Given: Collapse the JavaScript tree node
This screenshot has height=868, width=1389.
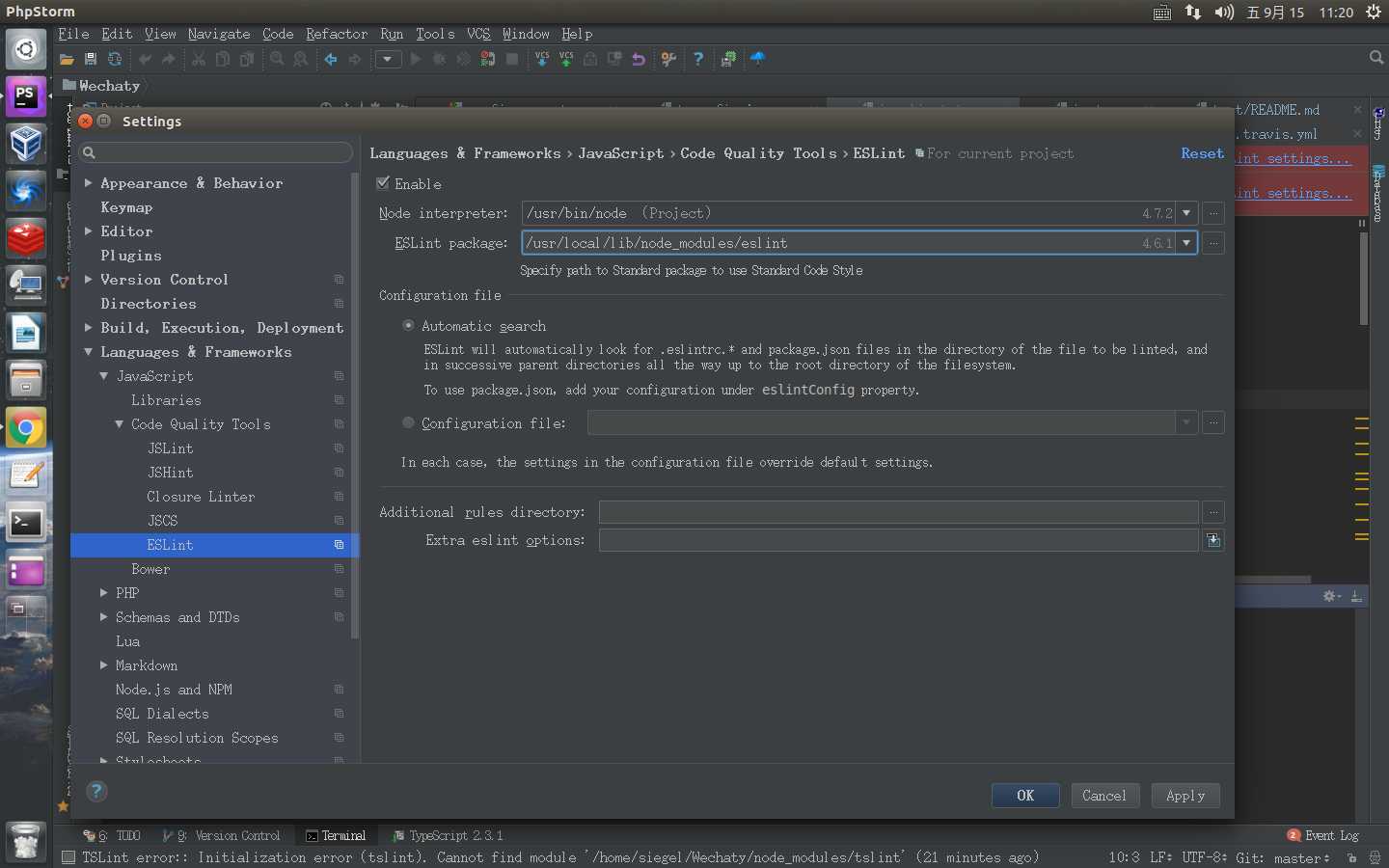Looking at the screenshot, I should (x=103, y=376).
